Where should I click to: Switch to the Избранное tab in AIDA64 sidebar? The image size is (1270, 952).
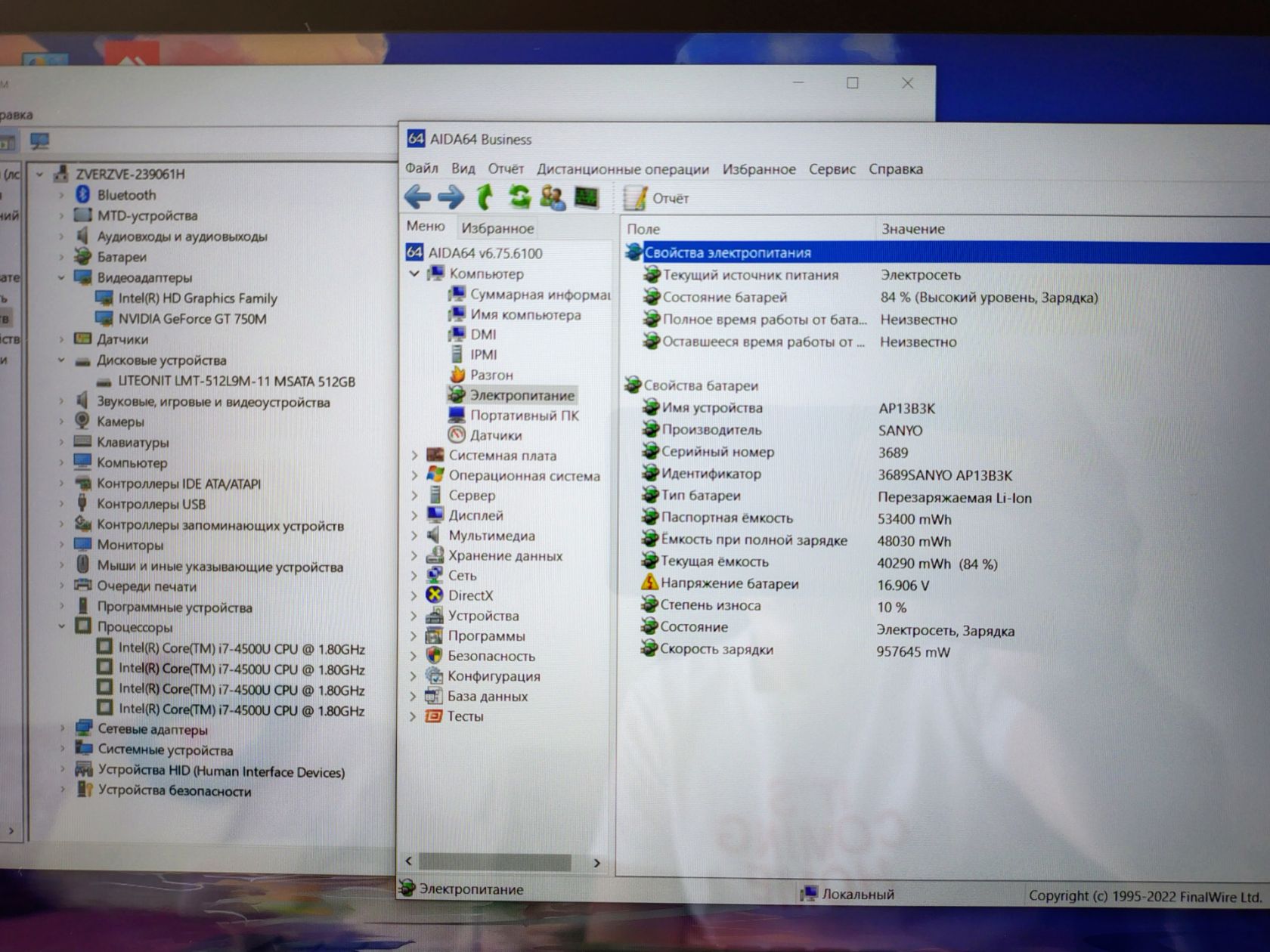point(497,228)
